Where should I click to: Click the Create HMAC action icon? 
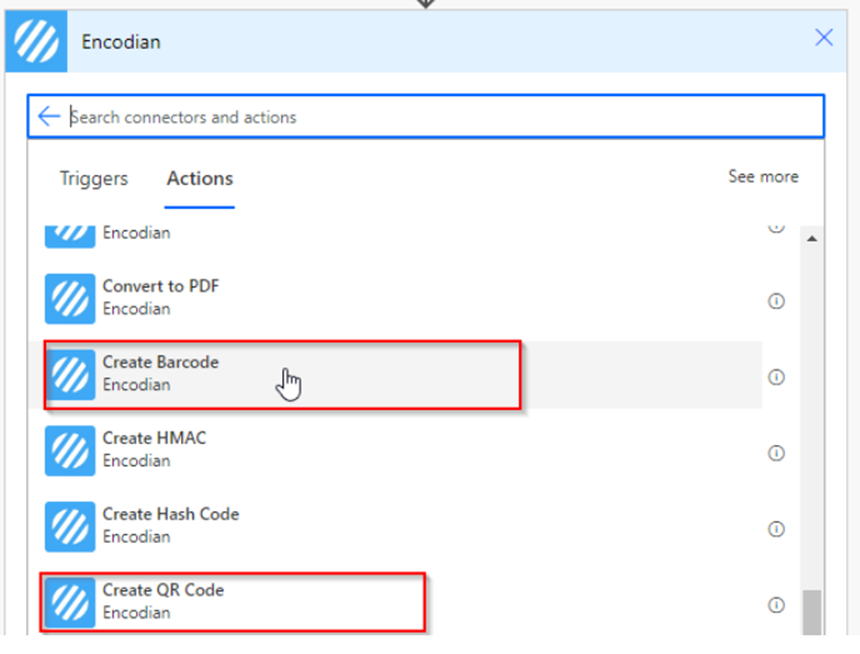[70, 450]
